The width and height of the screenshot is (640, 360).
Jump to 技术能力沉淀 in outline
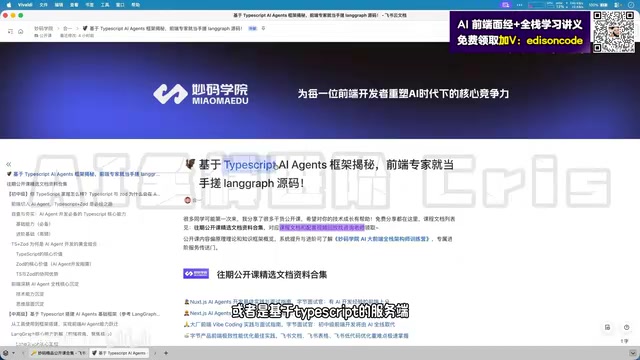pos(30,294)
